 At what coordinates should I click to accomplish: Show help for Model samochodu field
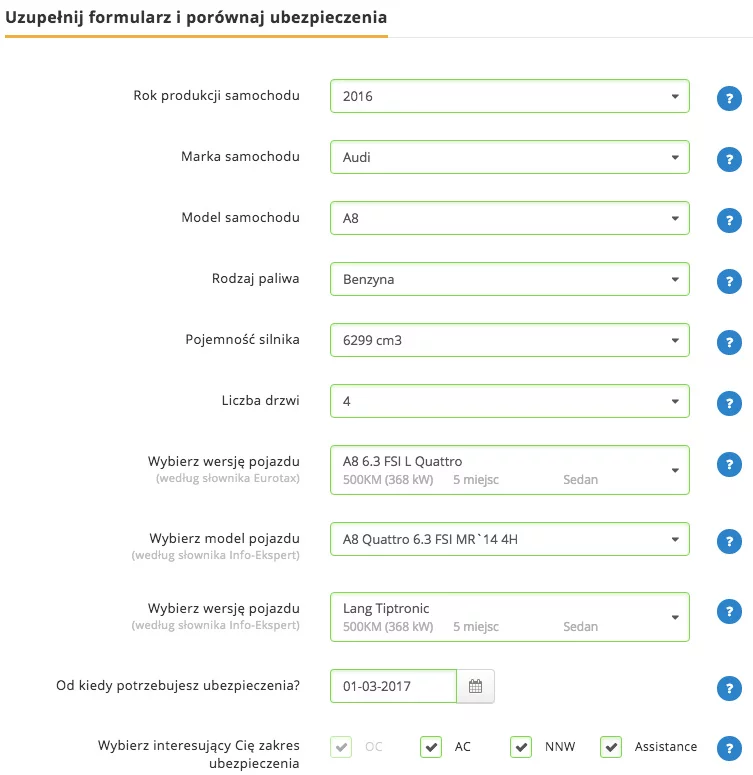(729, 220)
